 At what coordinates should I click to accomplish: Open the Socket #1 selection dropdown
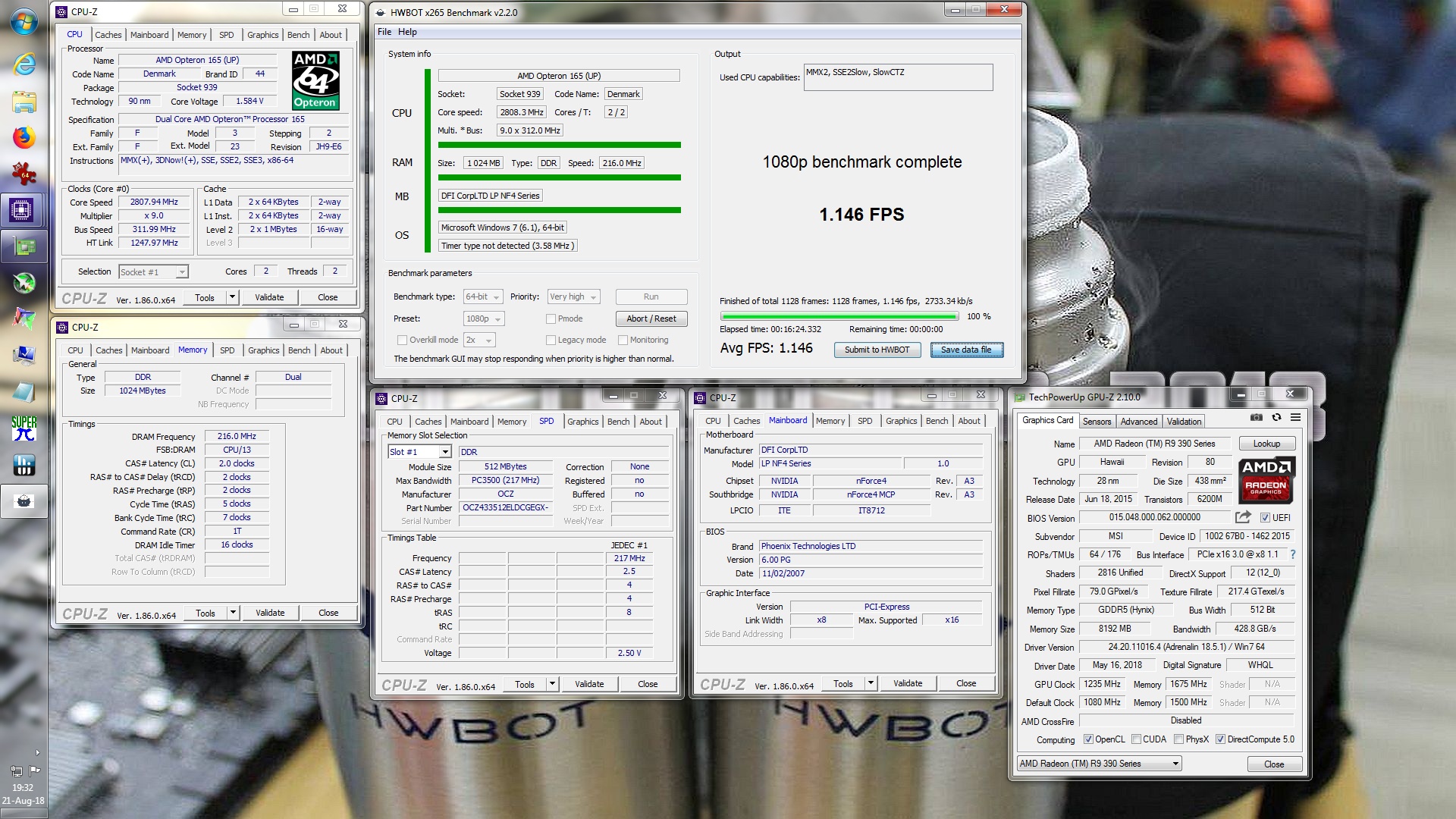coord(153,271)
